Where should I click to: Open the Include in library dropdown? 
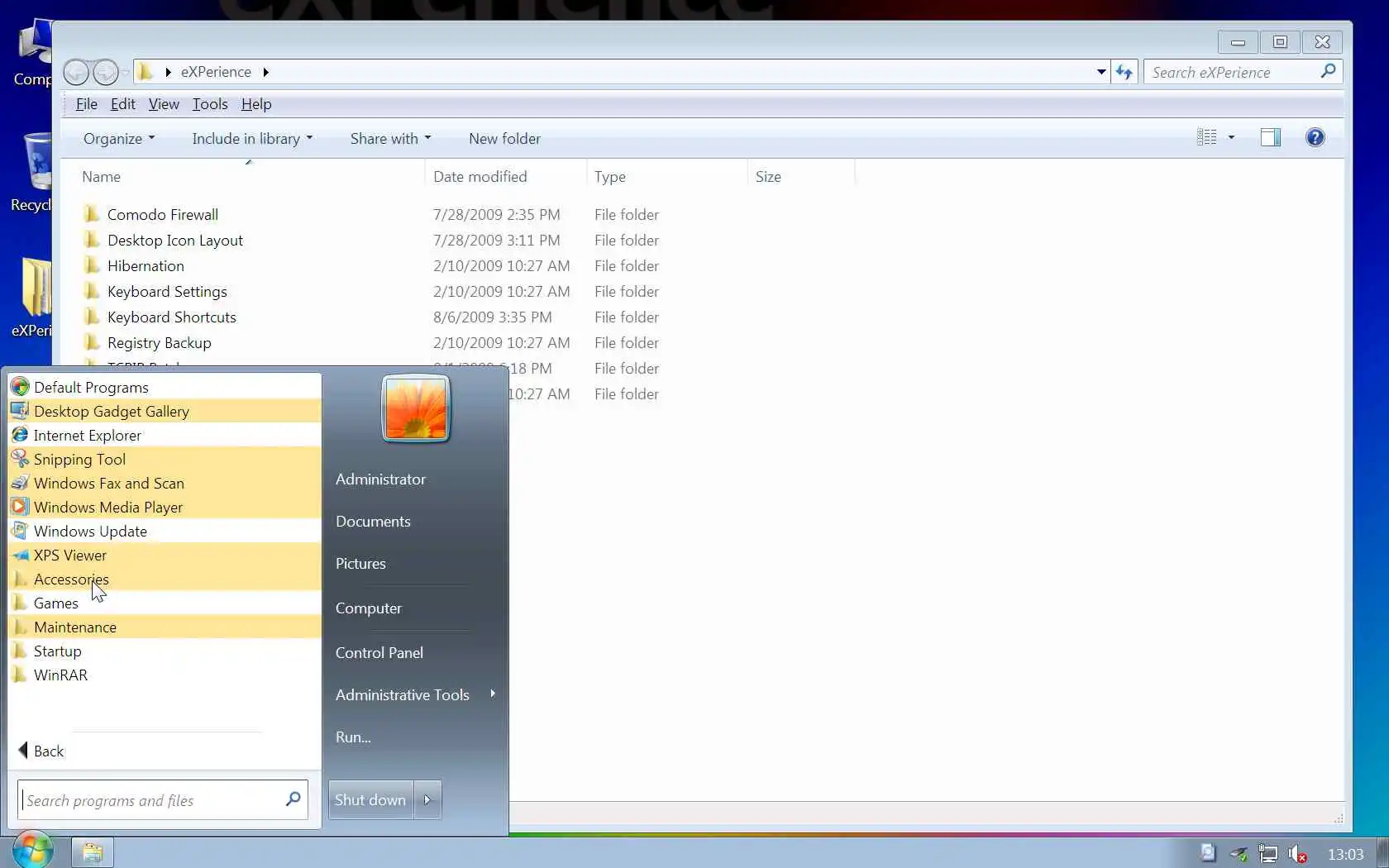pyautogui.click(x=252, y=138)
